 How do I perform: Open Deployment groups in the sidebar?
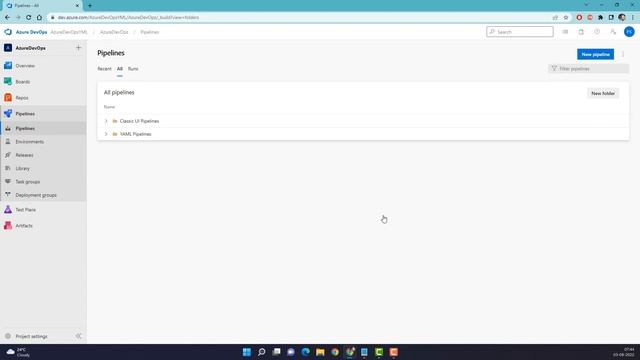[x=36, y=195]
